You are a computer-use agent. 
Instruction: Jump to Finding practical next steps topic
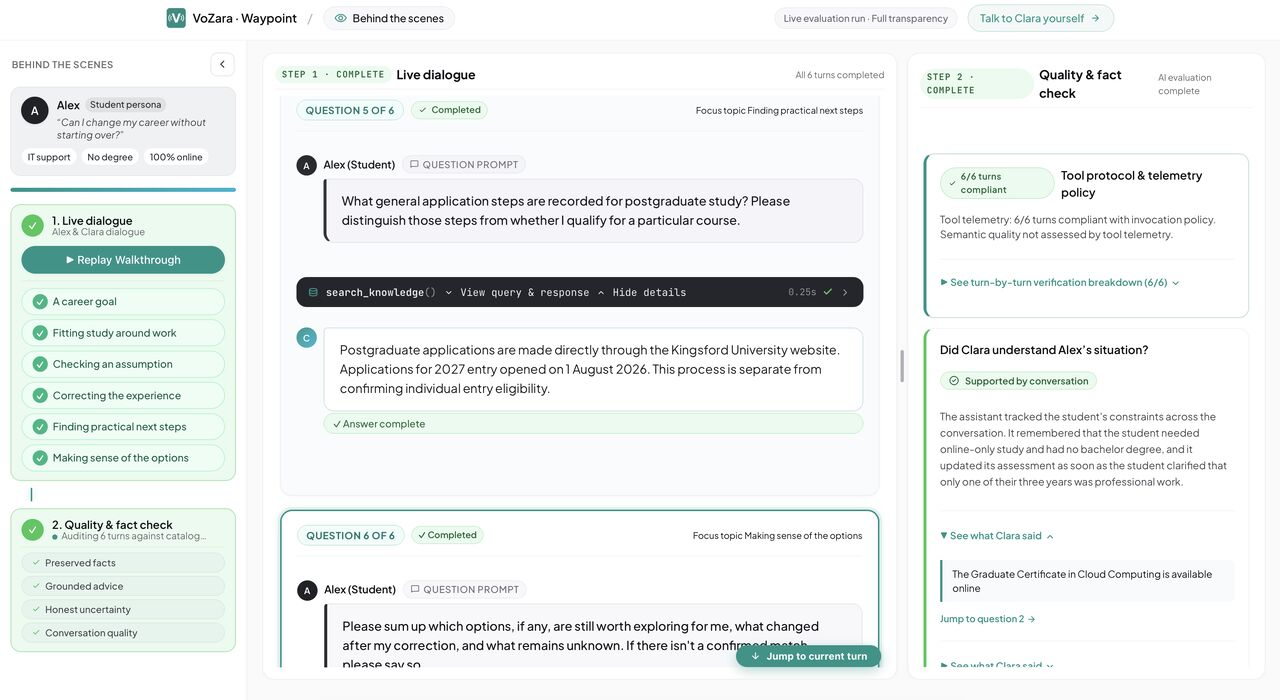point(123,426)
